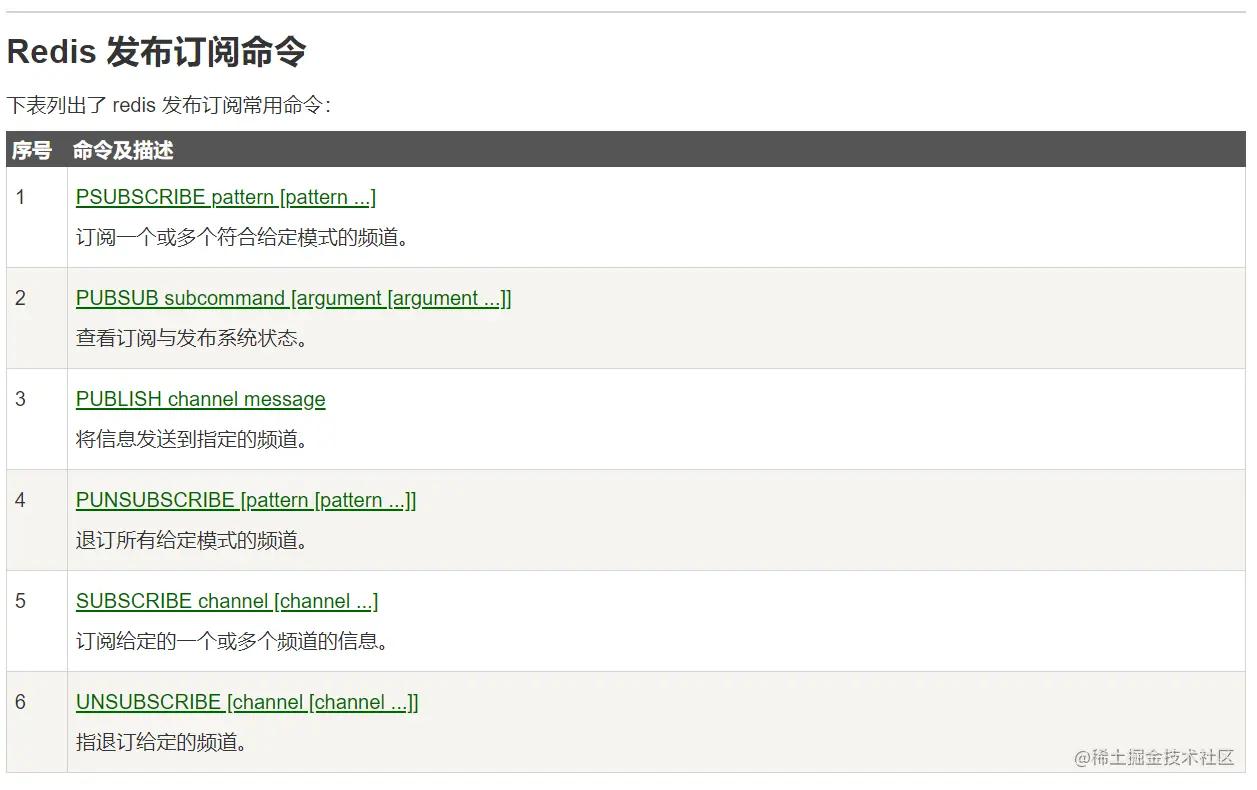Click the 命令及描述 column header
The image size is (1257, 790).
pos(123,150)
